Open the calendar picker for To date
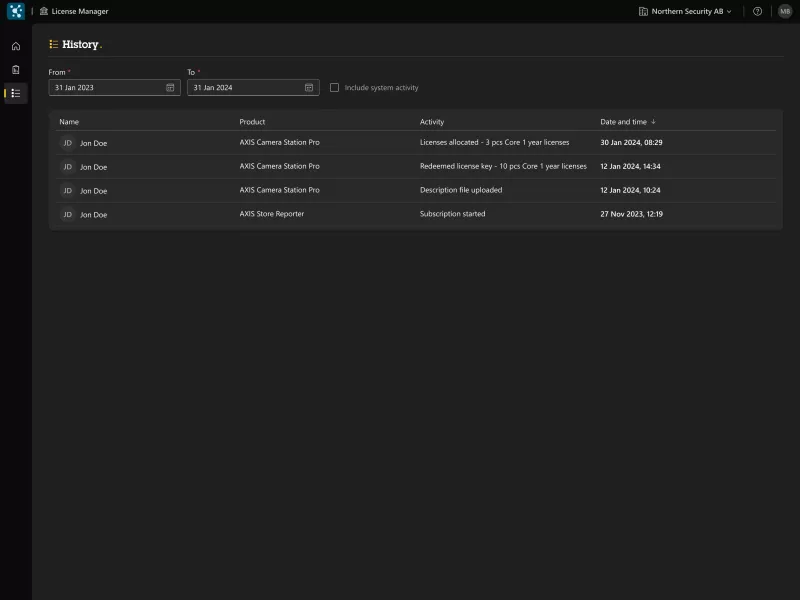 [x=309, y=88]
